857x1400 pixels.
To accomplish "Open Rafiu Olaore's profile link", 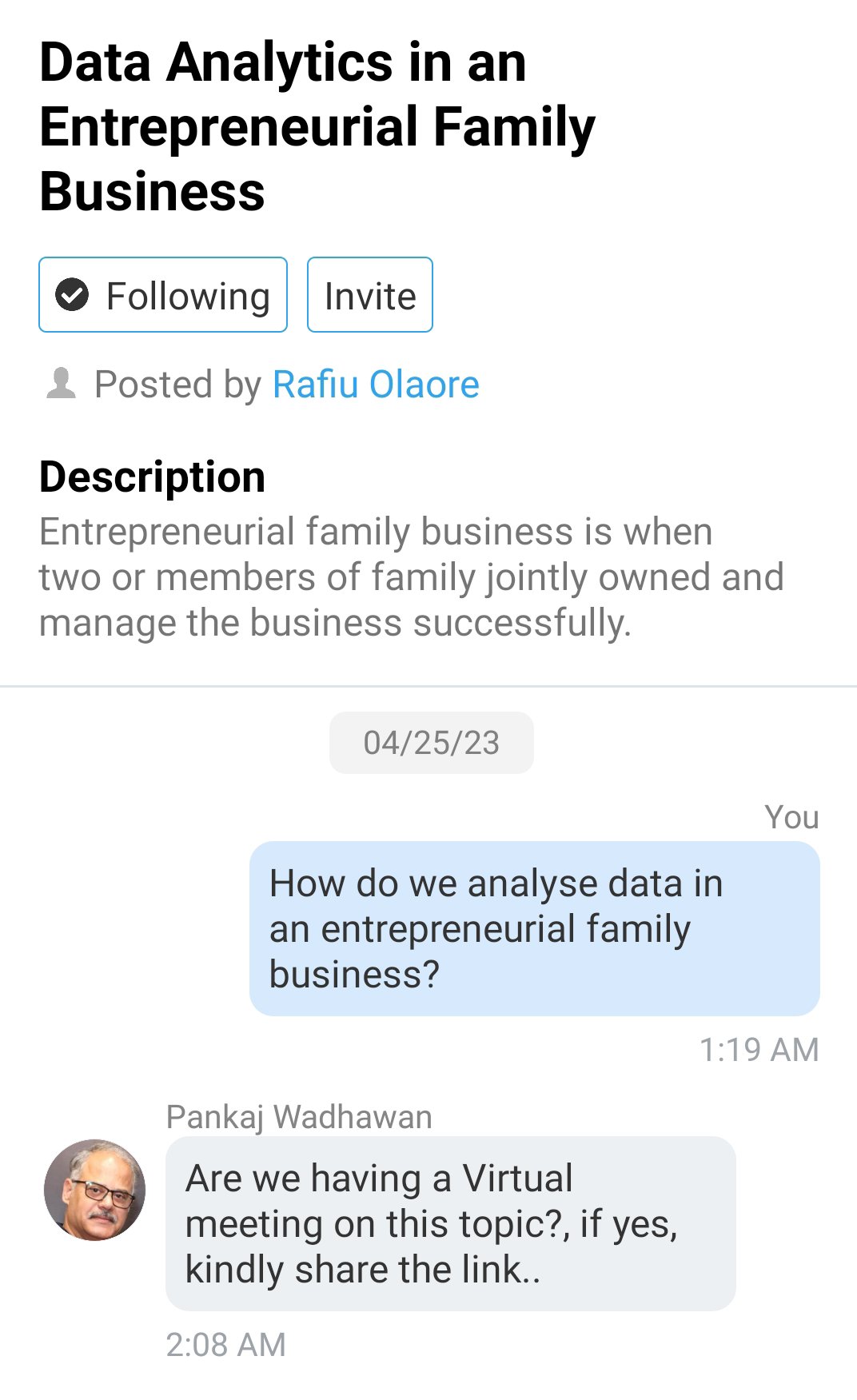I will 376,385.
